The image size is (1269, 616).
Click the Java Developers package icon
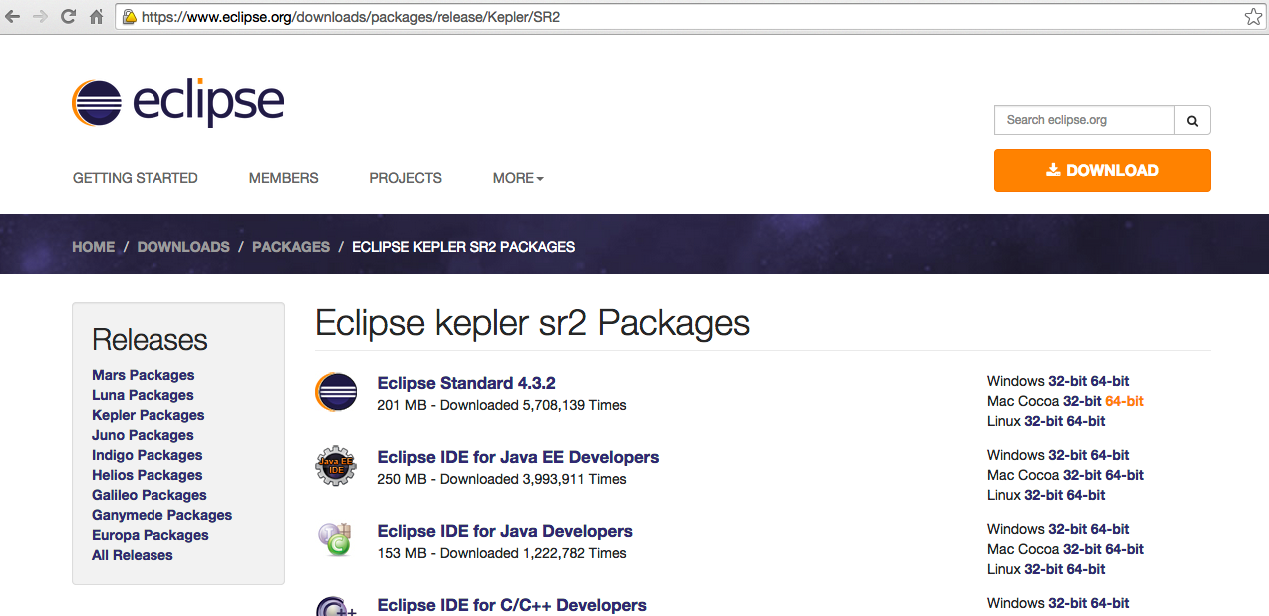point(334,540)
